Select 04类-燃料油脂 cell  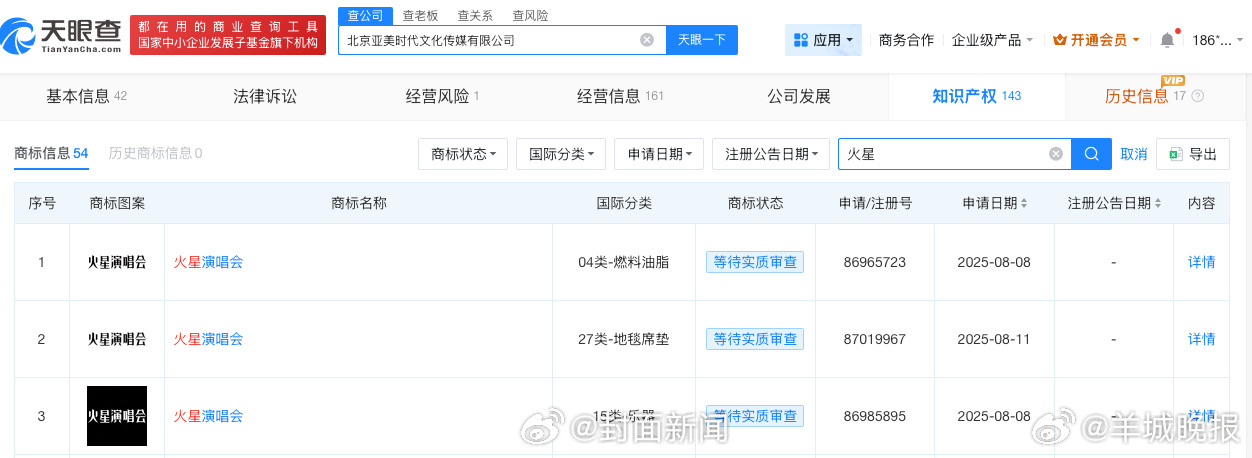[x=624, y=262]
